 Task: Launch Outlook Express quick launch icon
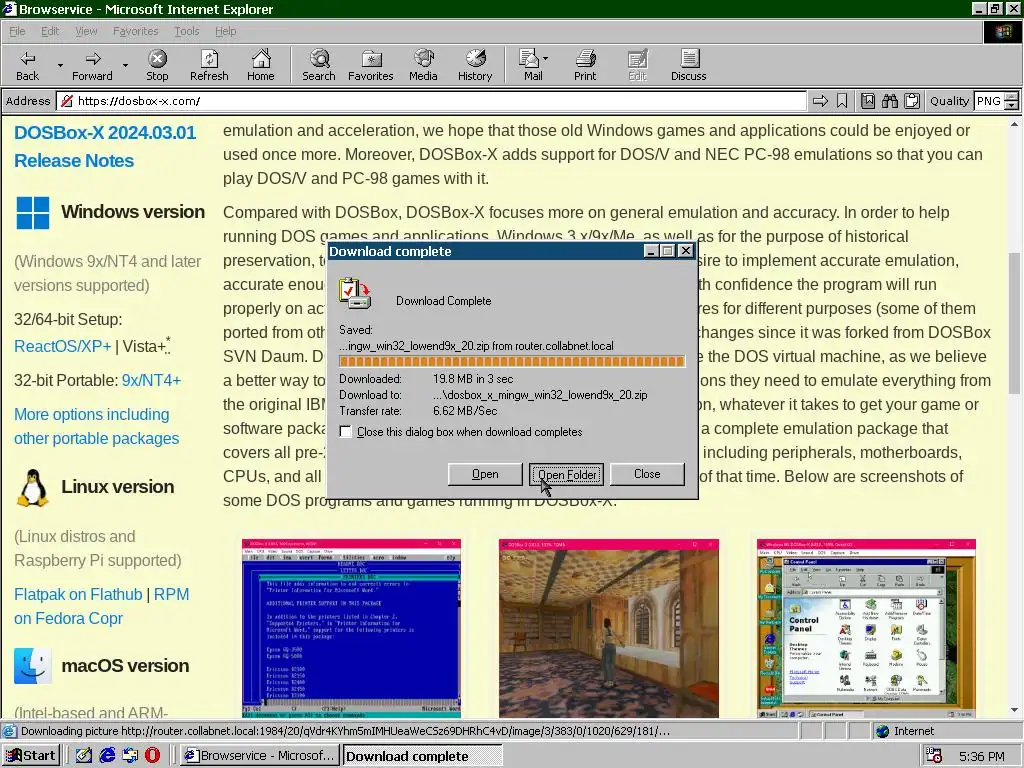(130, 756)
